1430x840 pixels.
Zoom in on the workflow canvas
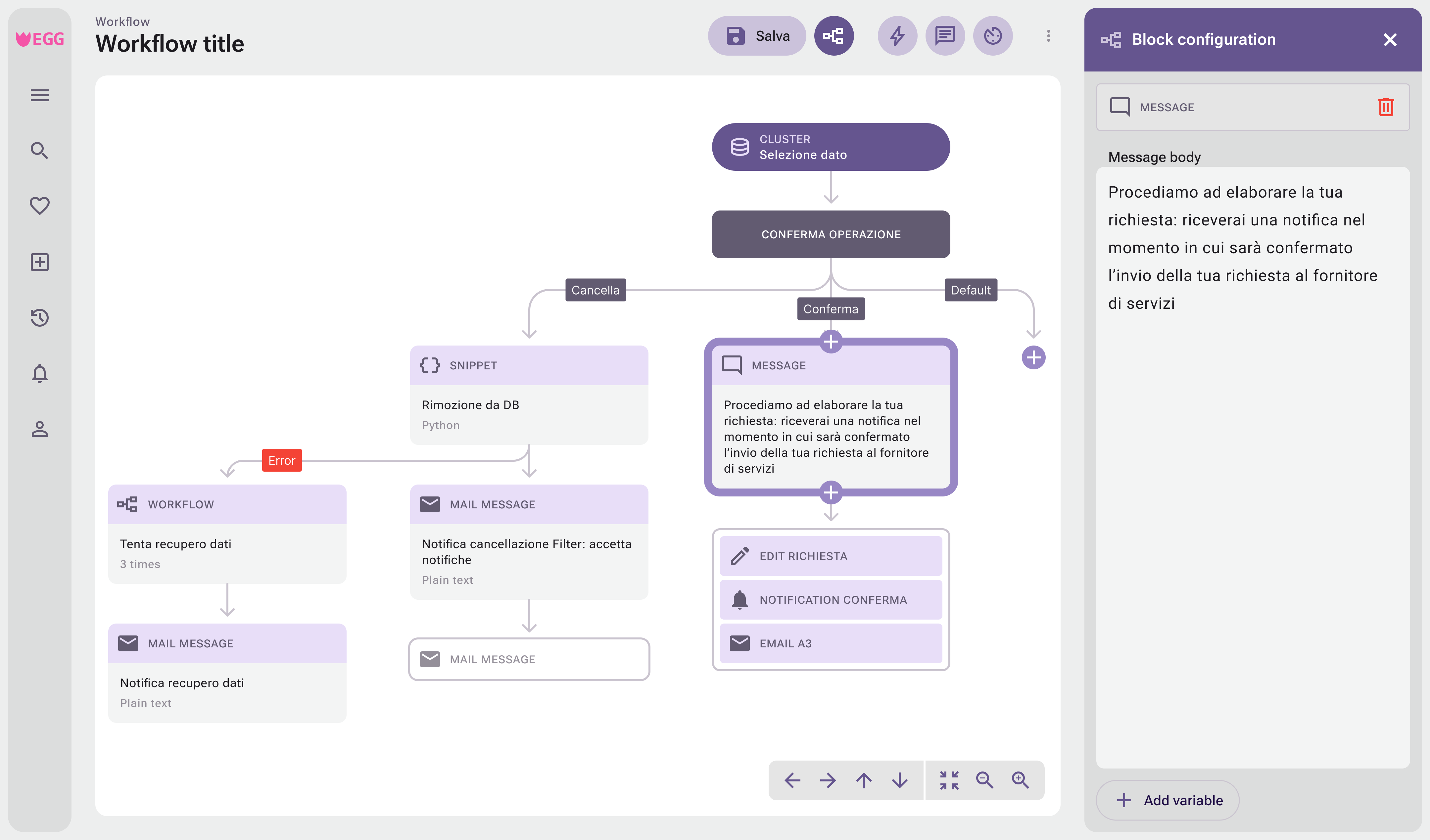coord(1020,780)
